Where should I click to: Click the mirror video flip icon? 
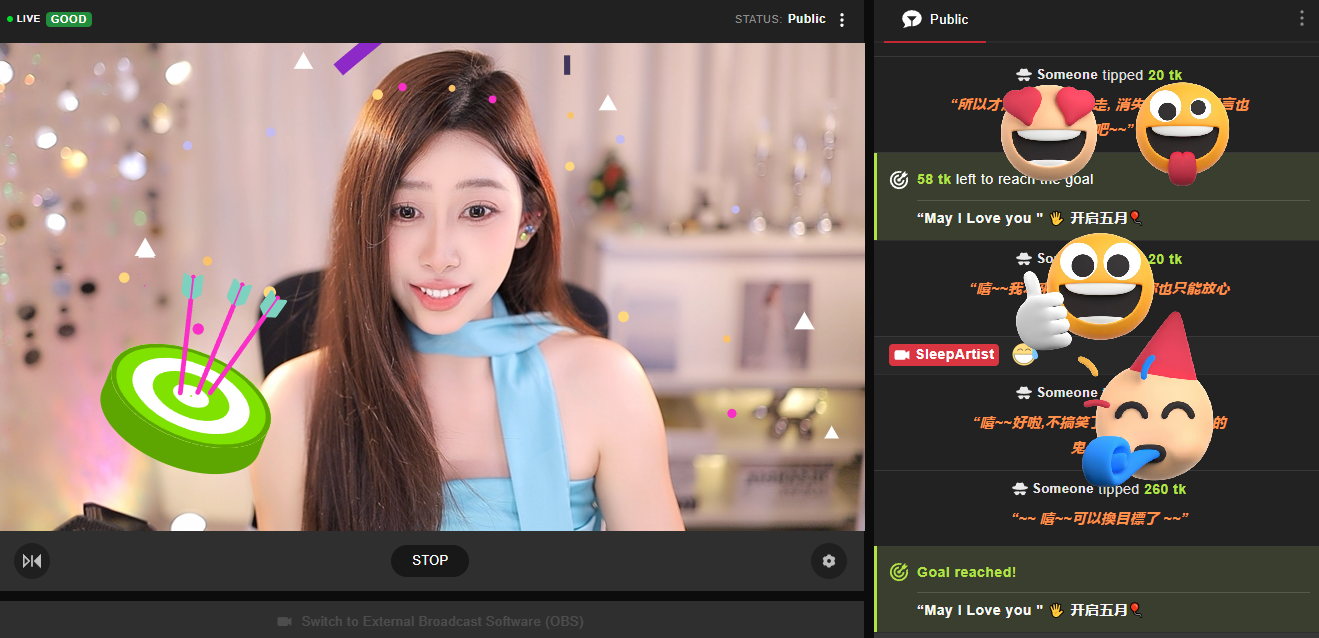click(32, 561)
